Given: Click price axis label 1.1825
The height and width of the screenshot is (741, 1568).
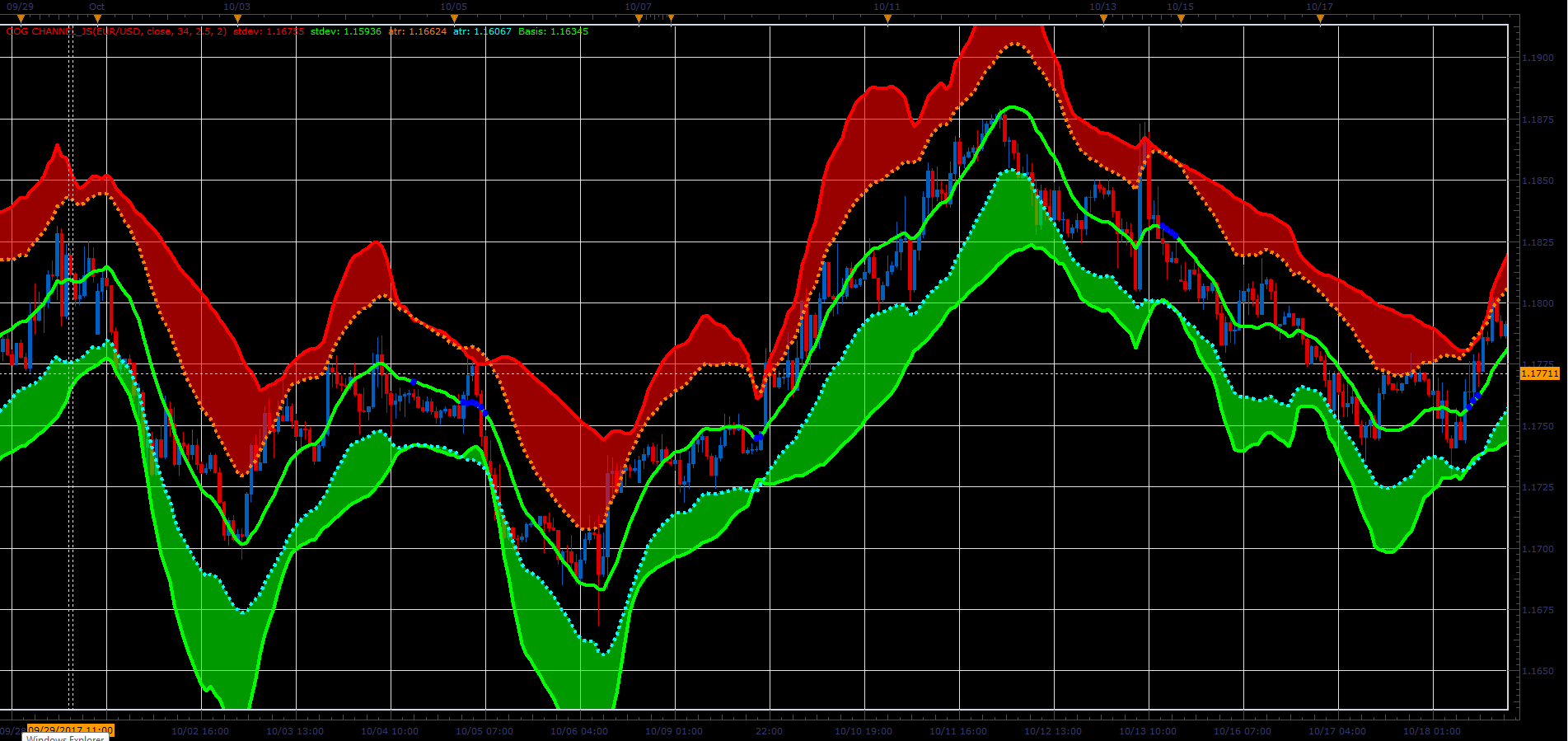Looking at the screenshot, I should point(1538,242).
